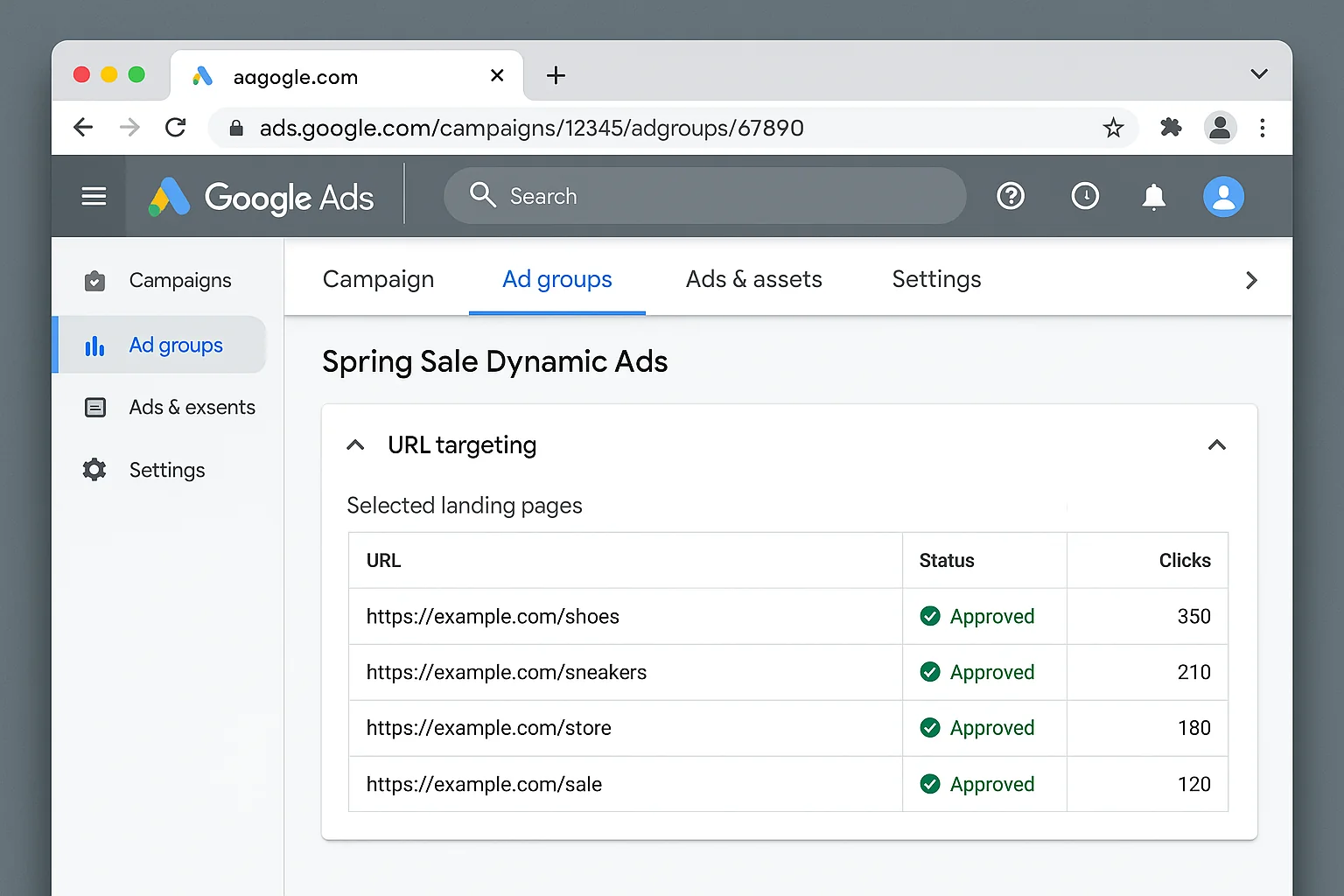Click the Clicks column header
Viewport: 1344px width, 896px height.
click(x=1185, y=560)
